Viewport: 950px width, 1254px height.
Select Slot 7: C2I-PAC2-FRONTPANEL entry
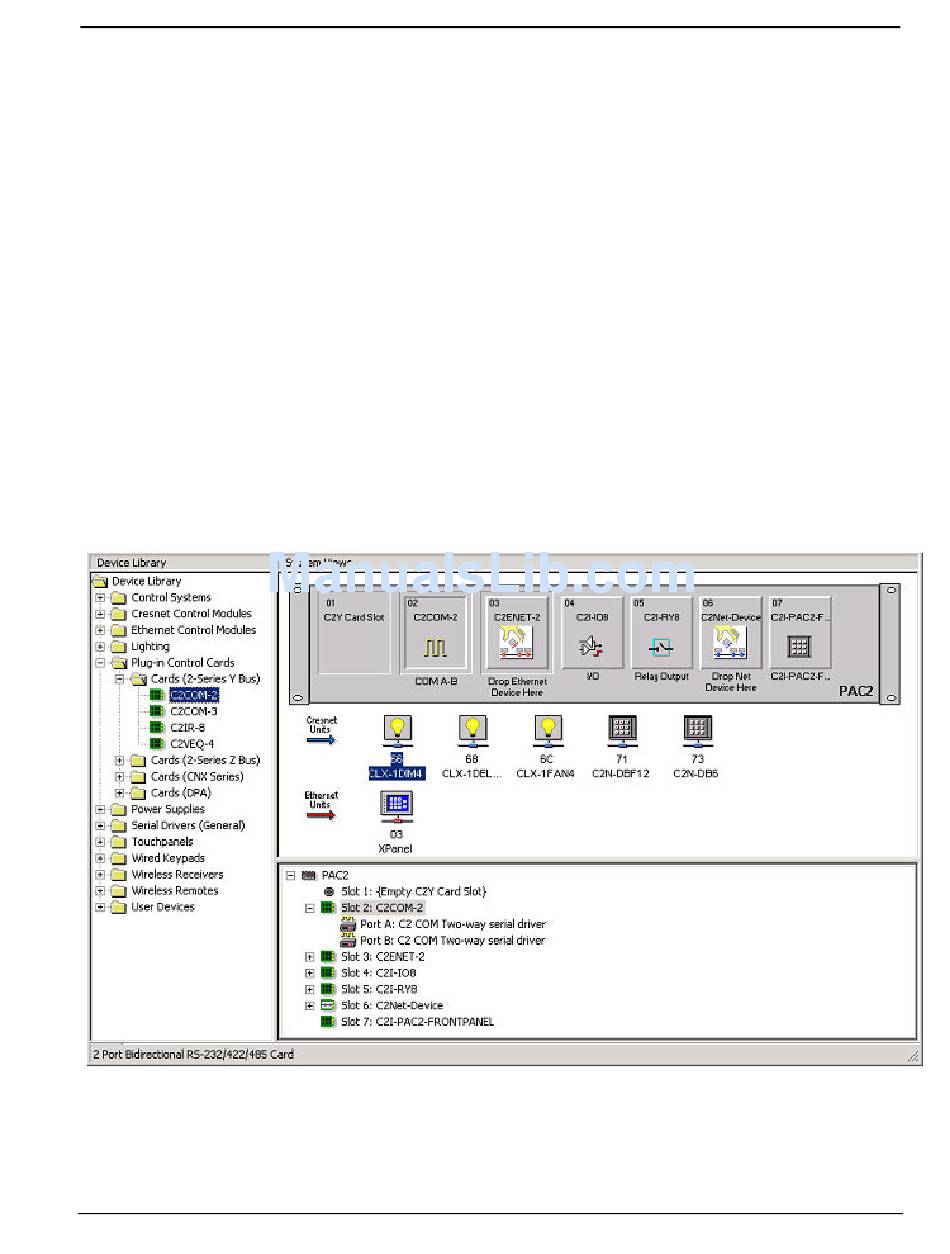point(417,1022)
